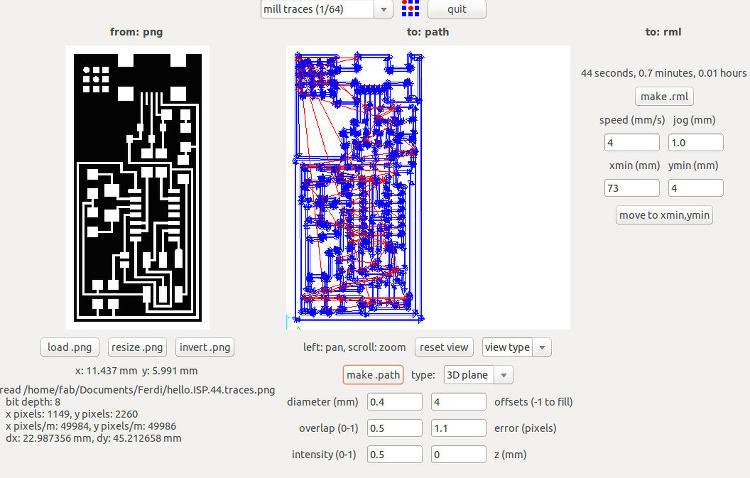
Task: Click the 'from: png' heading
Action: [136, 32]
